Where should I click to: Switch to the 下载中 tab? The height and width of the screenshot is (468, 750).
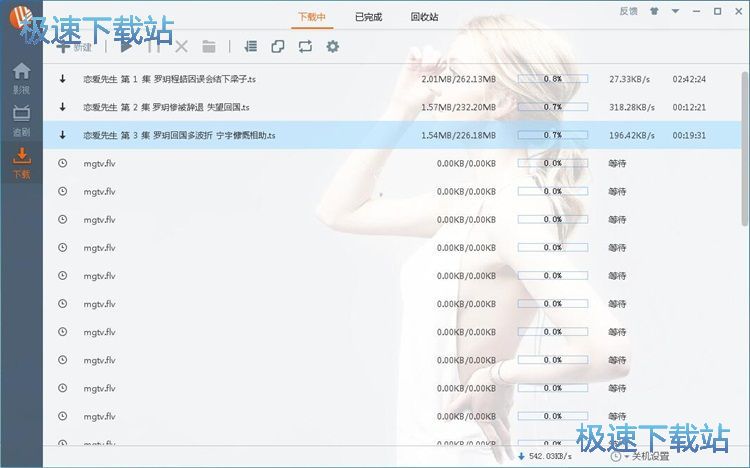pyautogui.click(x=312, y=17)
